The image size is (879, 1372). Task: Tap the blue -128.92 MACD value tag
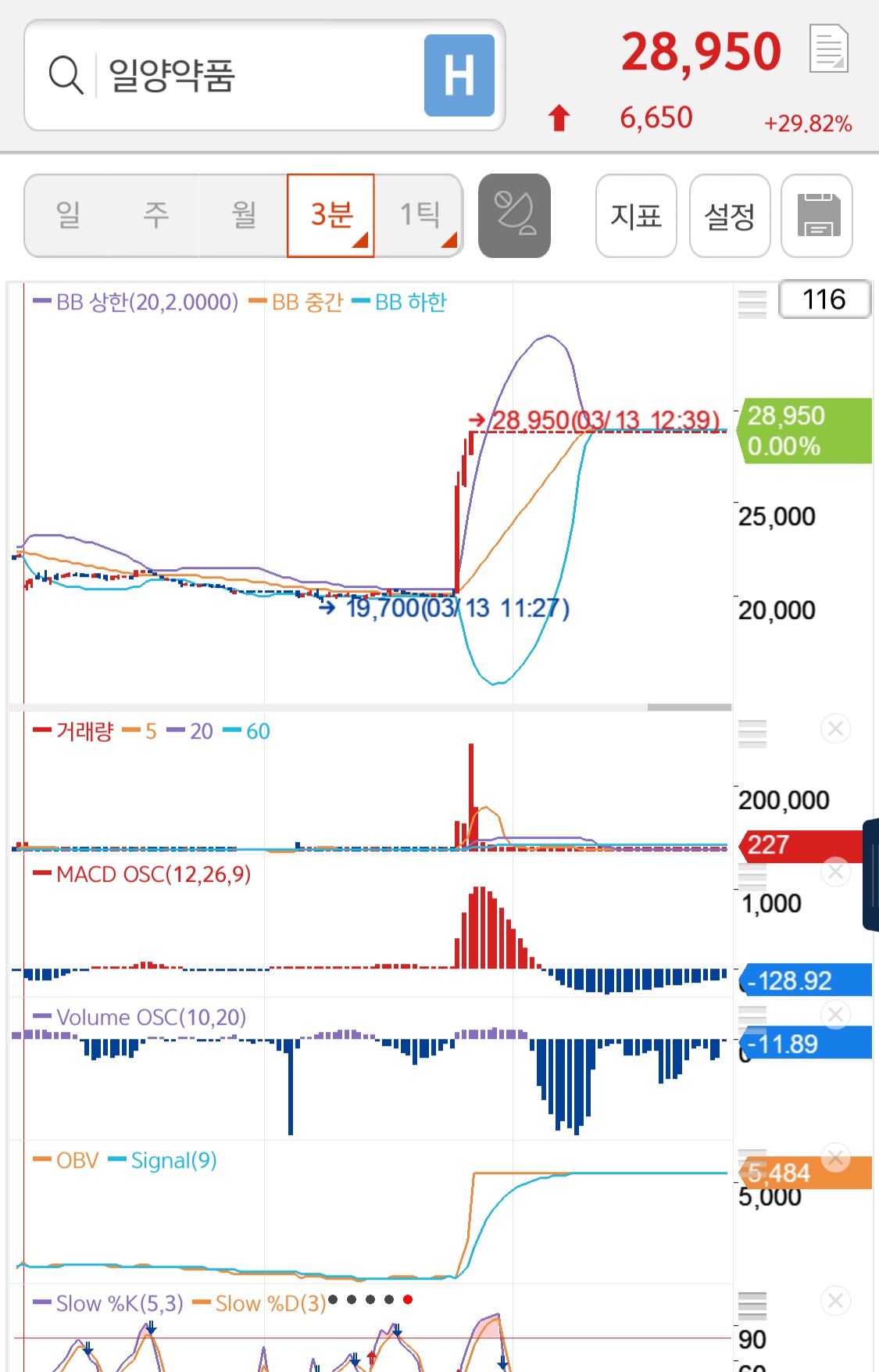pyautogui.click(x=805, y=980)
